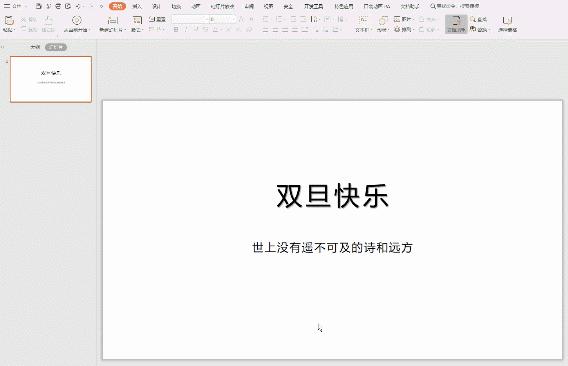Click the Undo arrow in quick access bar
The image size is (568, 366).
(x=78, y=6)
